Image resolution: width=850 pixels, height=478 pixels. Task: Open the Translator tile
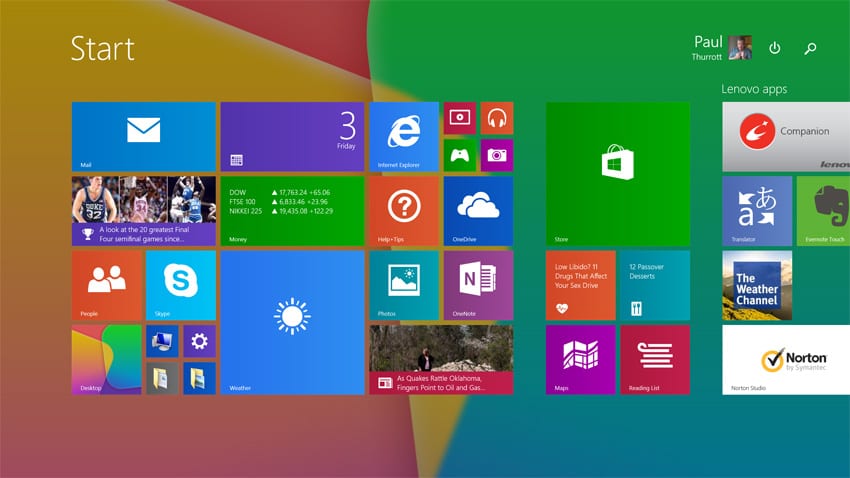[757, 211]
